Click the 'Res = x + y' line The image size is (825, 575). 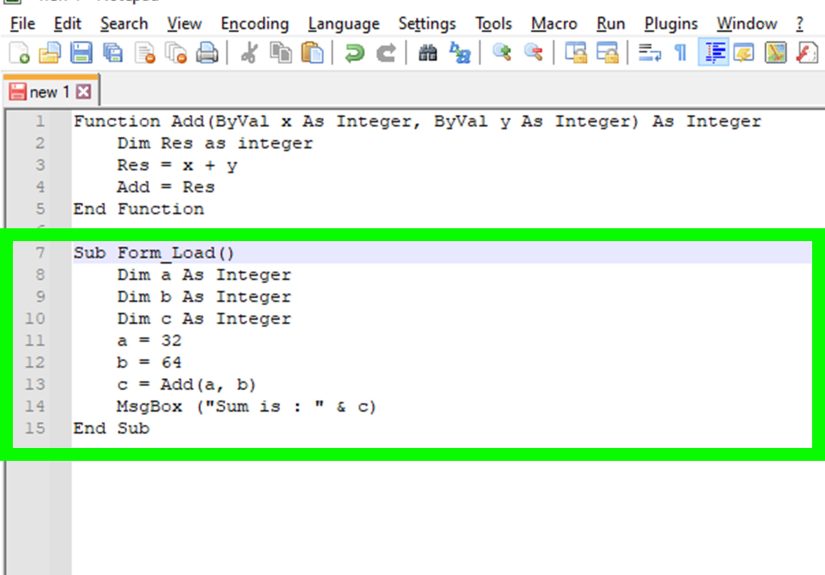[x=177, y=165]
